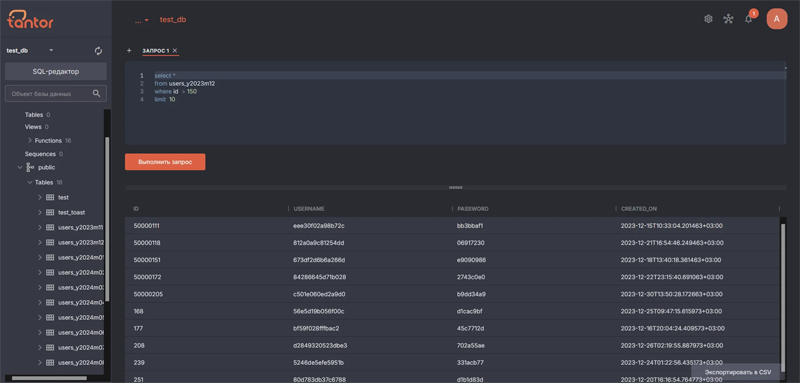Click the editor/results splitter handle
Screen dimensions: 800x383
click(455, 188)
